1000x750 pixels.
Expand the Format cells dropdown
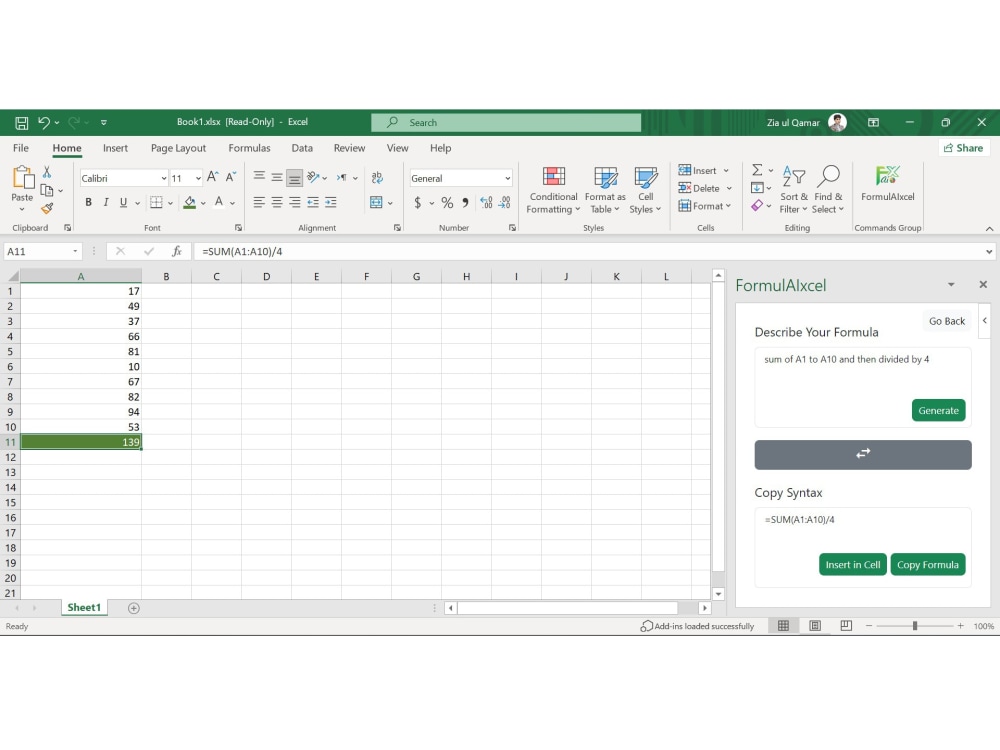[728, 206]
